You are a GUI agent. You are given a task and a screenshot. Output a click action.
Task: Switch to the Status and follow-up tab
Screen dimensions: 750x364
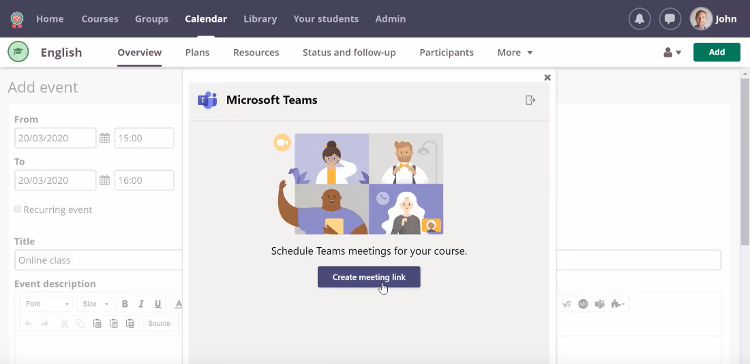(x=349, y=53)
